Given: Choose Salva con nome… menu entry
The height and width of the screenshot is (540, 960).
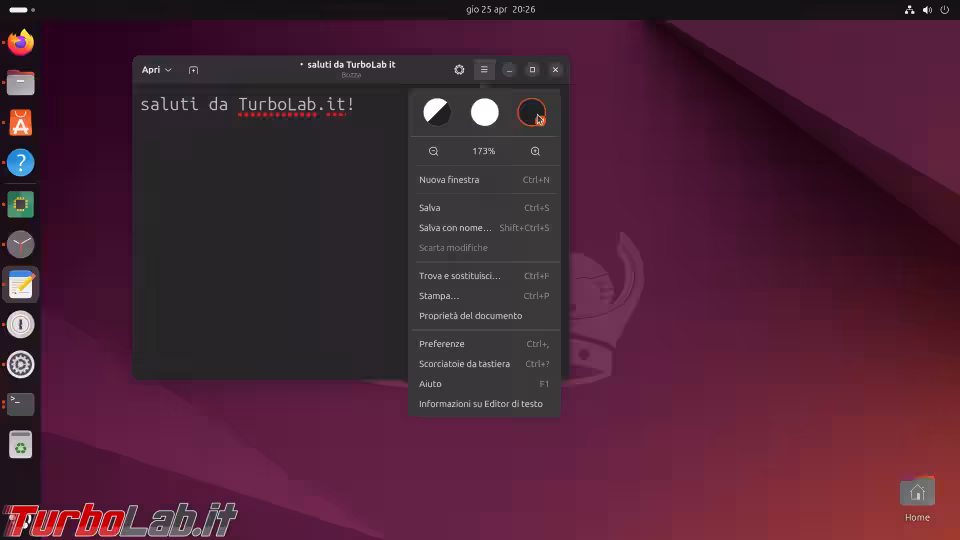Looking at the screenshot, I should [x=484, y=228].
